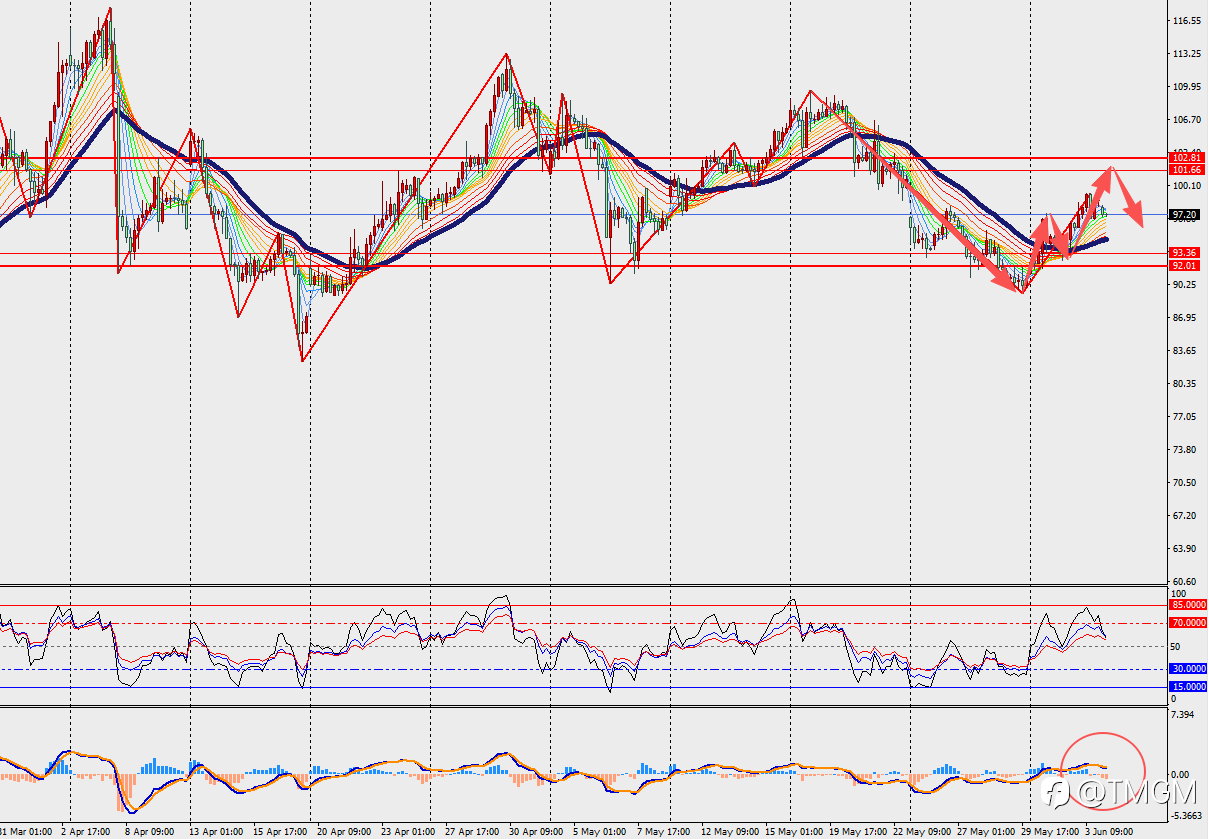Click the 27 May 01:00 time label

985,832
